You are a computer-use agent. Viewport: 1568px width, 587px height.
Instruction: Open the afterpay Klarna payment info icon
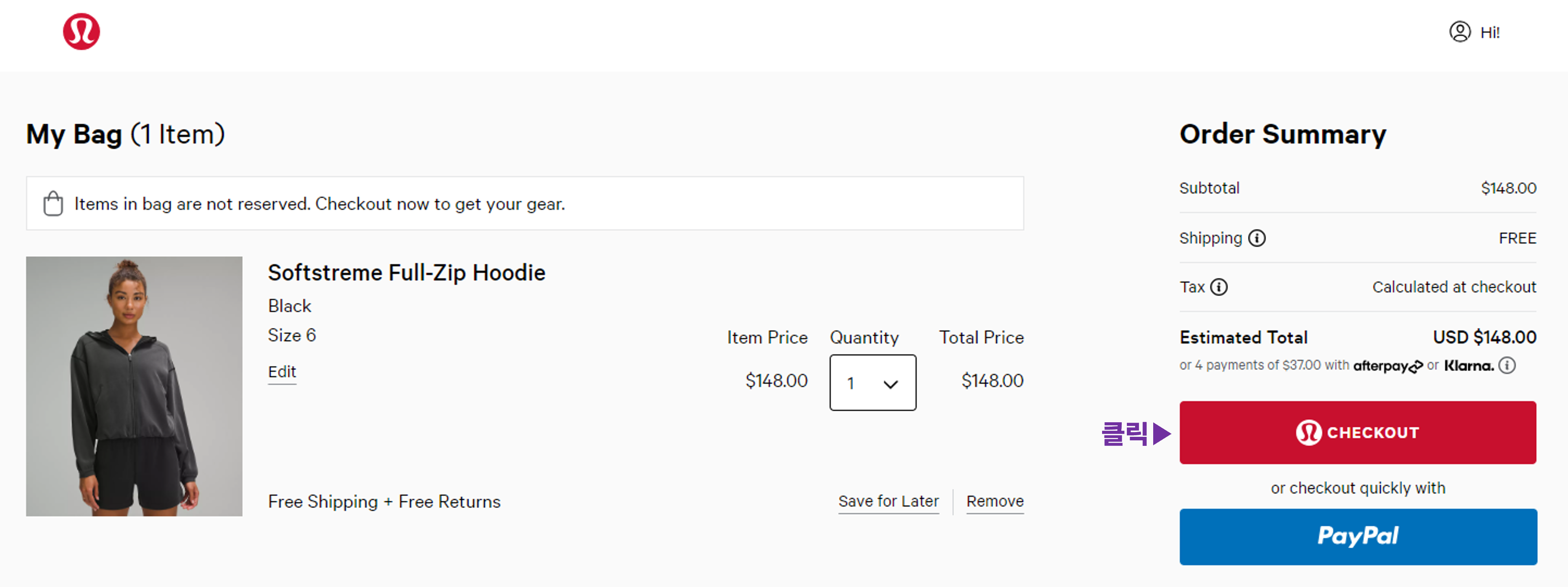1507,365
